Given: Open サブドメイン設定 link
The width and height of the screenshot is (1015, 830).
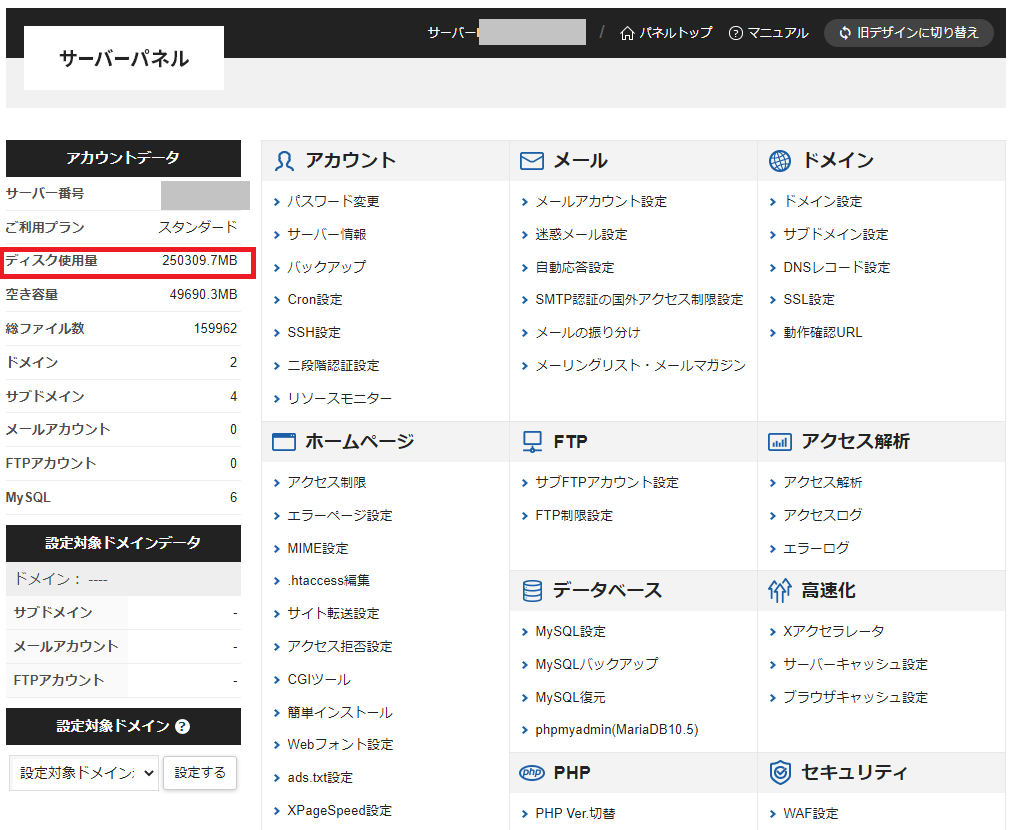Looking at the screenshot, I should [835, 234].
